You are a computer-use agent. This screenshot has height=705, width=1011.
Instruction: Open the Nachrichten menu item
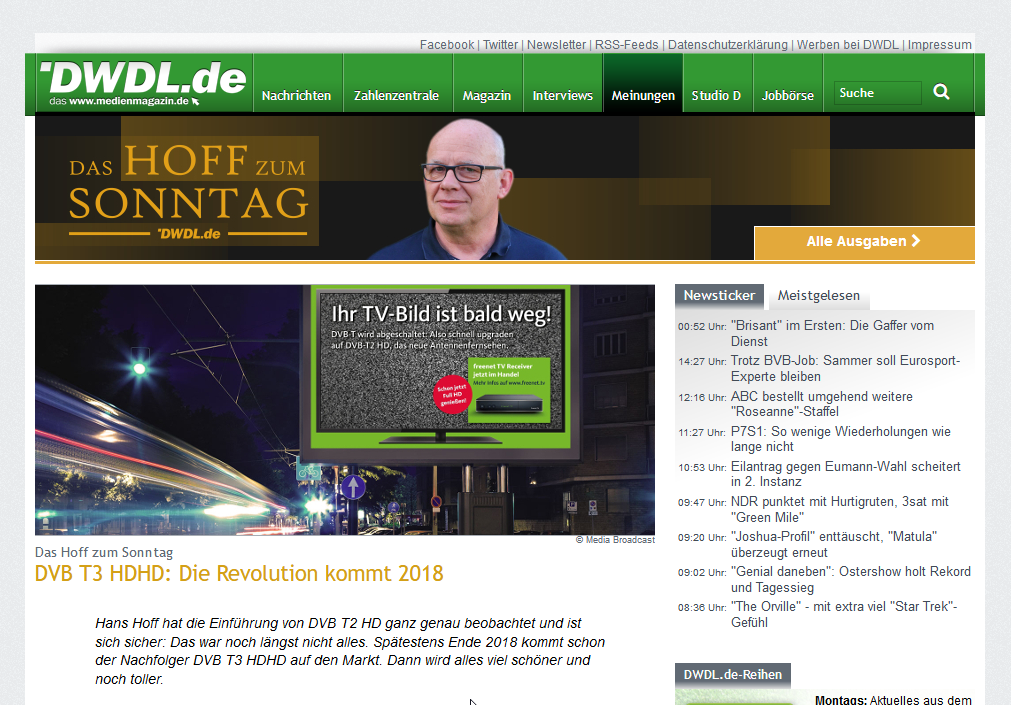[296, 96]
